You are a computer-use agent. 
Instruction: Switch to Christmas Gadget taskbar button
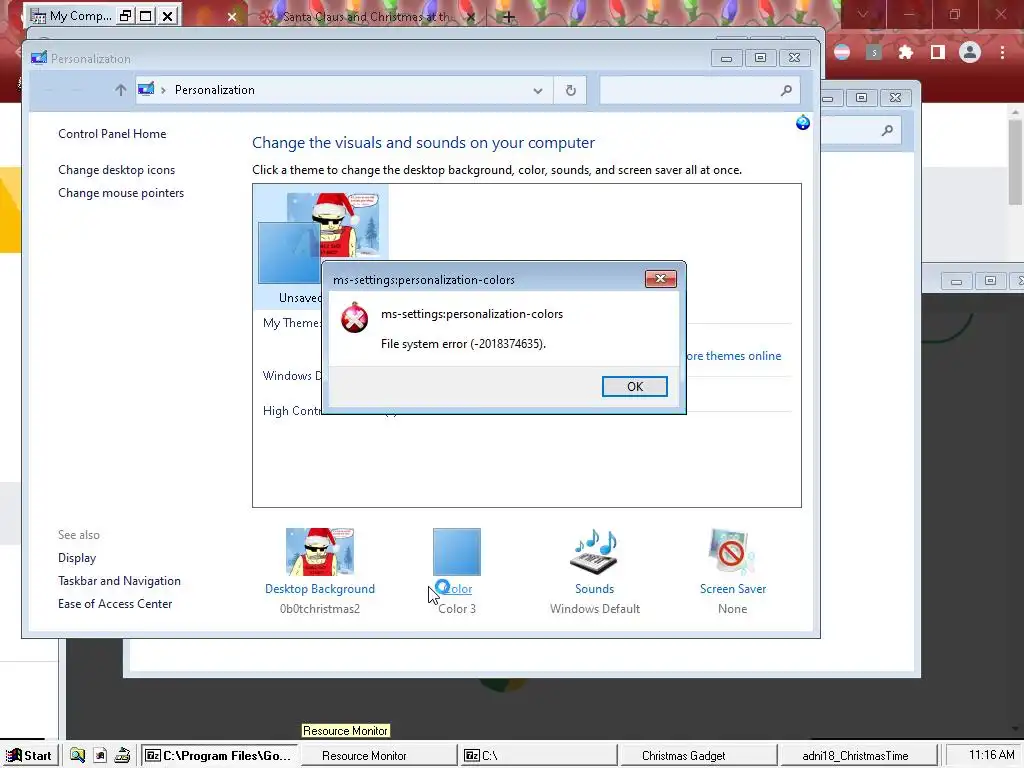pyautogui.click(x=698, y=756)
